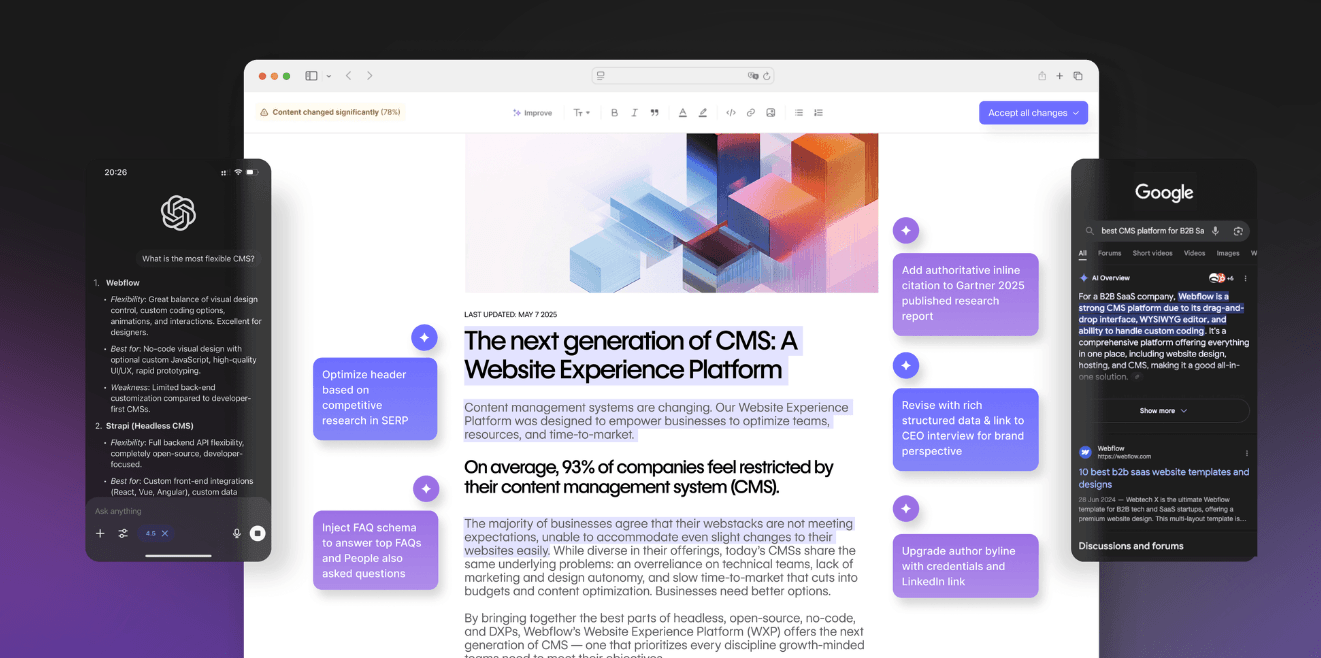Tap the microphone icon in ChatGPT input
Screen dimensions: 1321x658
237,533
